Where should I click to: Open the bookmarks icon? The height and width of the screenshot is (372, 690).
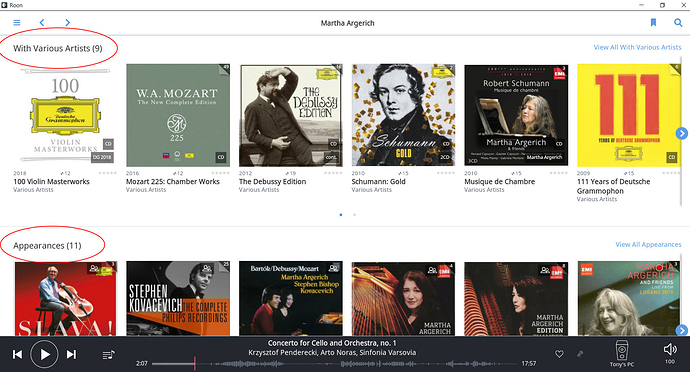[653, 22]
